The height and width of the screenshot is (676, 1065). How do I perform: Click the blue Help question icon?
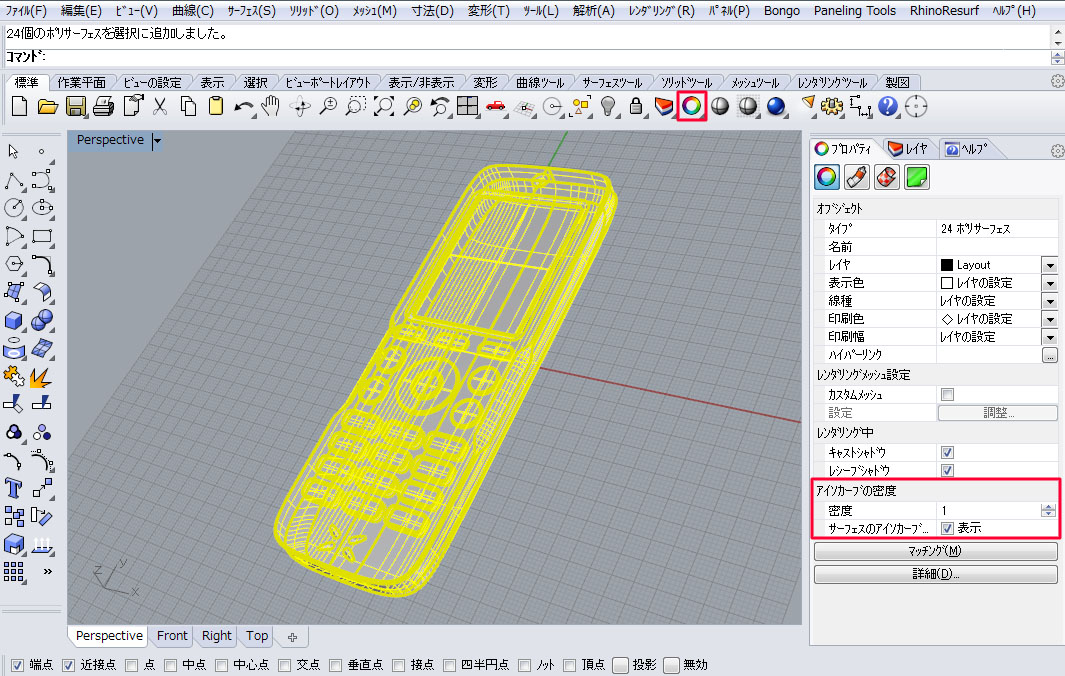pos(888,107)
